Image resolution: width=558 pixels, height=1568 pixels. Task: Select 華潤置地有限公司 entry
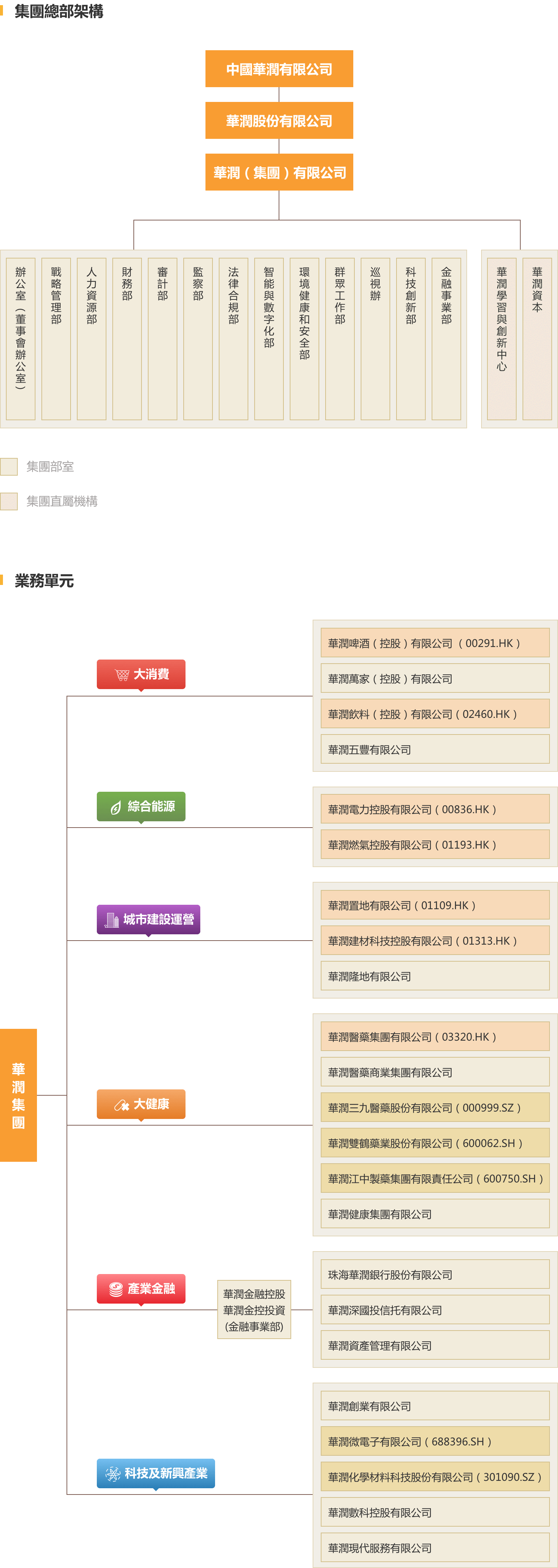(x=434, y=905)
